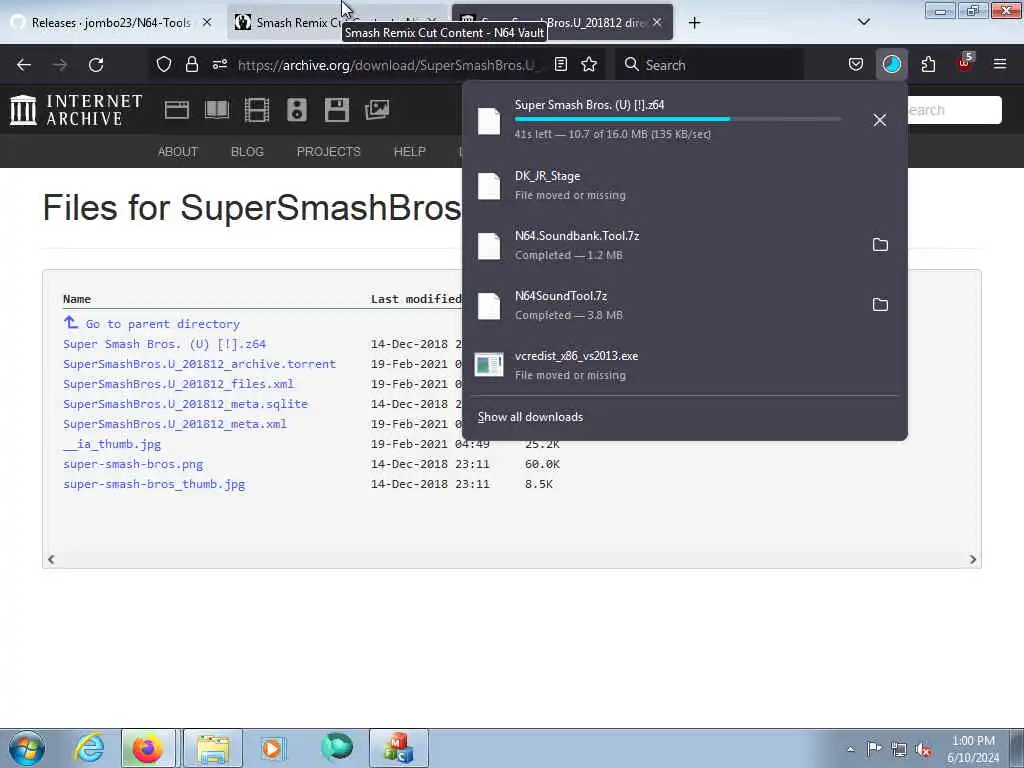Show hidden system tray icons arrow

pyautogui.click(x=850, y=749)
